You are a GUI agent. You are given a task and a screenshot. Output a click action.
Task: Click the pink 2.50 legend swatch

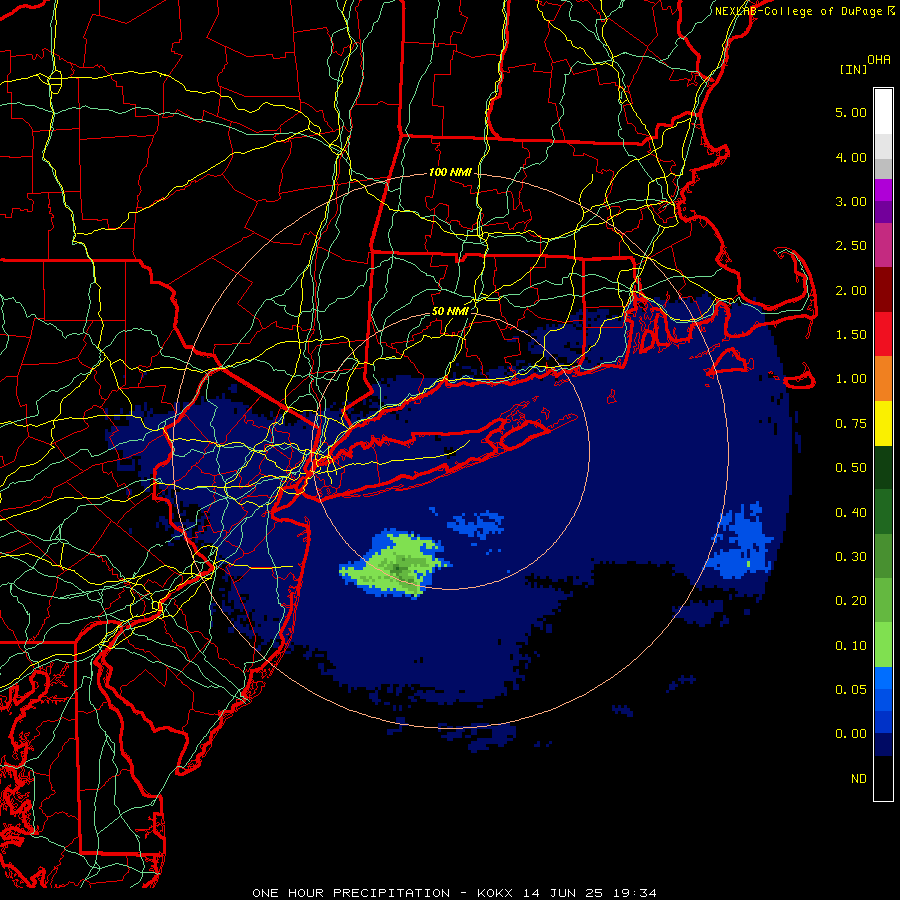tap(883, 245)
